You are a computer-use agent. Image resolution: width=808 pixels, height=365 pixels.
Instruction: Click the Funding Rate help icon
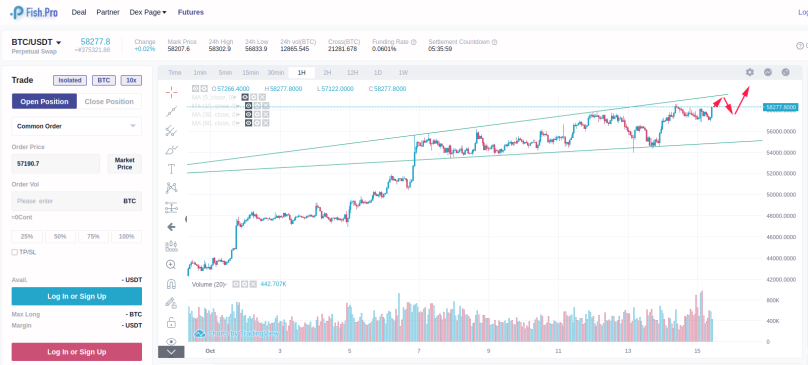coord(414,42)
